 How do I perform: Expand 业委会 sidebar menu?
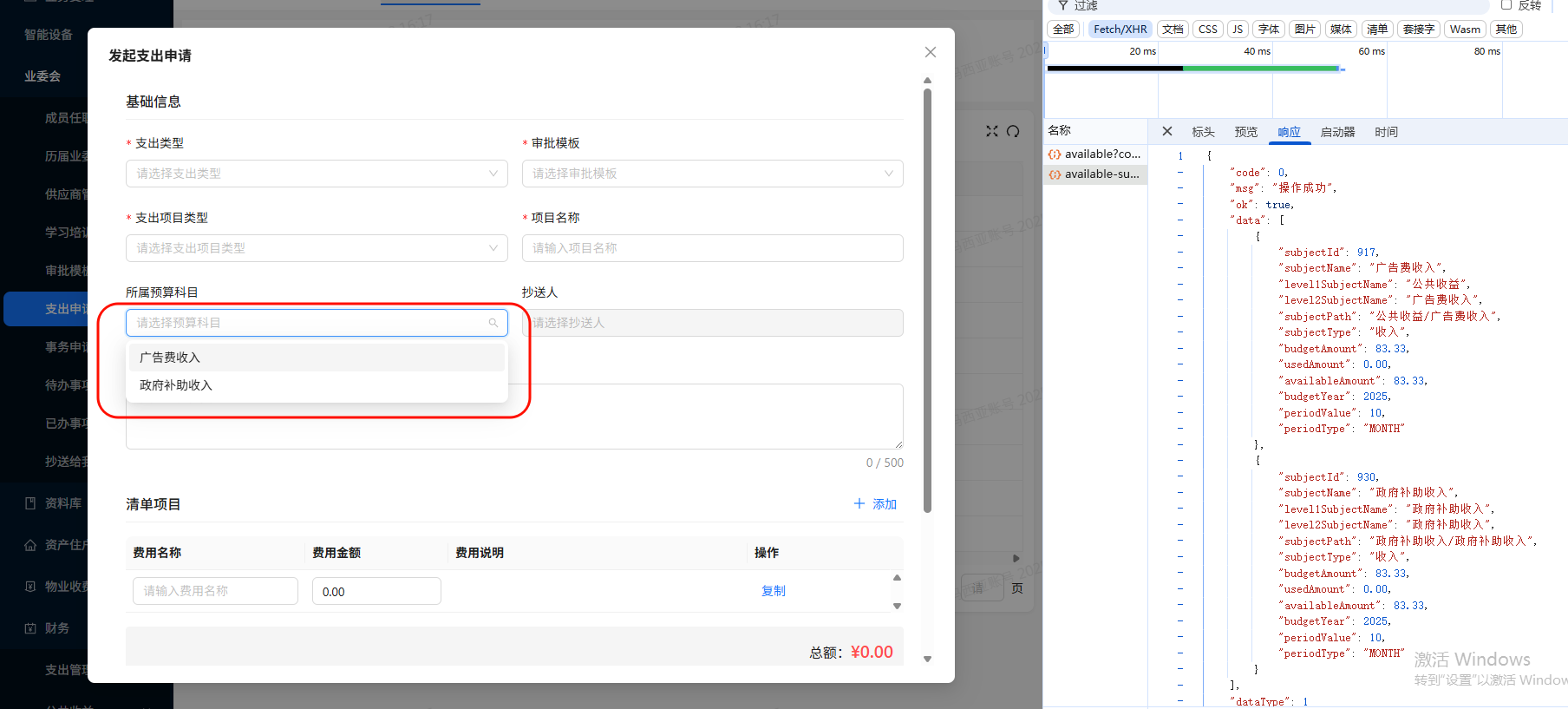[x=42, y=76]
